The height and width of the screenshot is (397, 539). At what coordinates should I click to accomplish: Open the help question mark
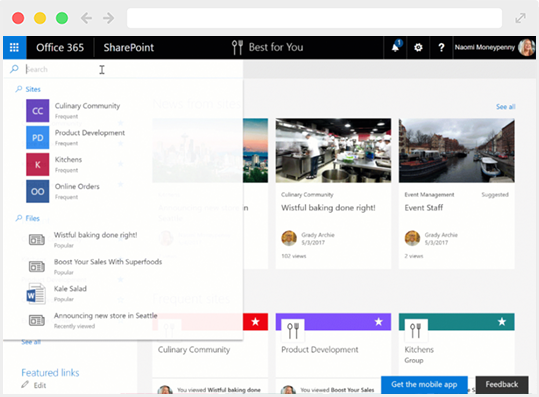(x=441, y=47)
